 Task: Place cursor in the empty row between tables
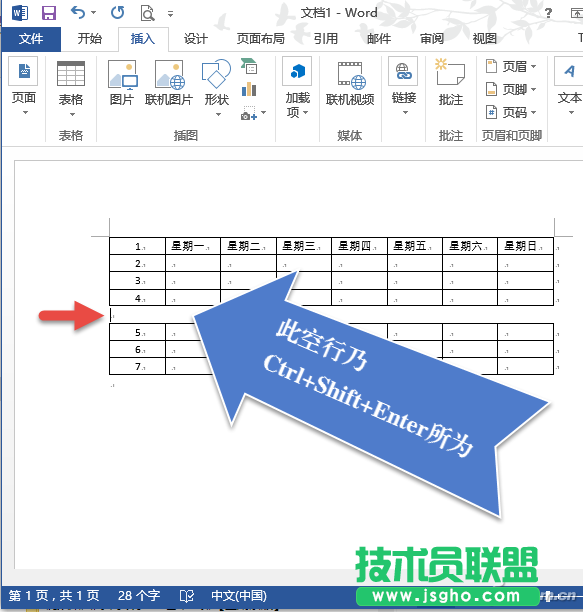coord(152,315)
